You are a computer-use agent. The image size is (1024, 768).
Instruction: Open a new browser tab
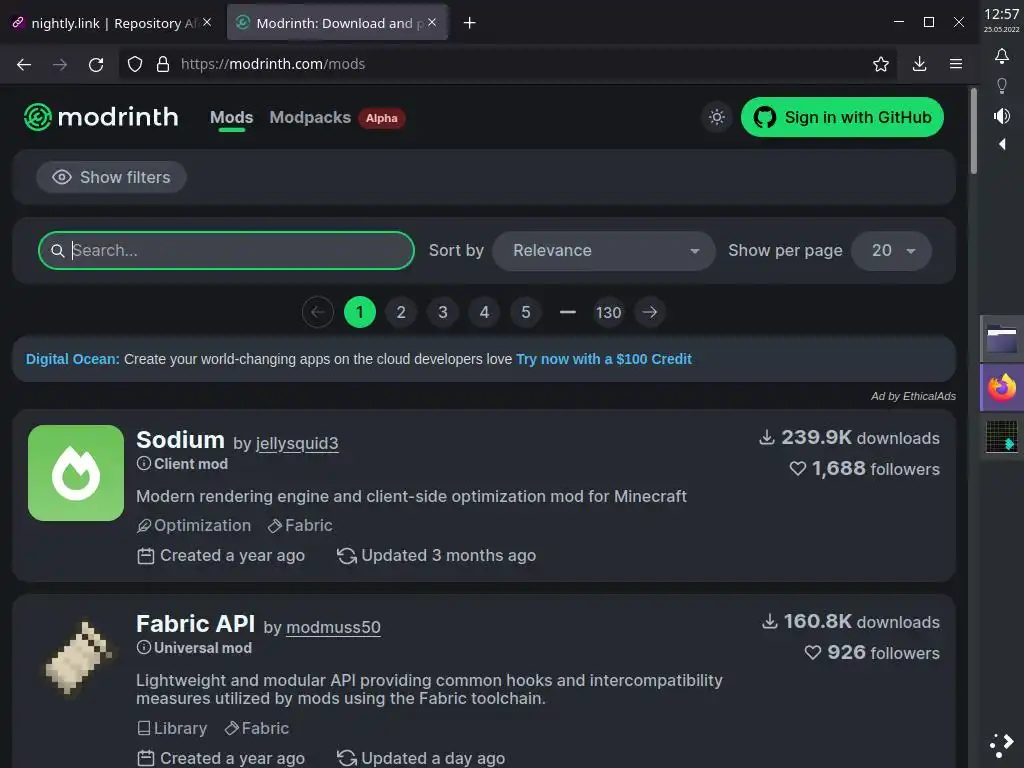tap(469, 23)
